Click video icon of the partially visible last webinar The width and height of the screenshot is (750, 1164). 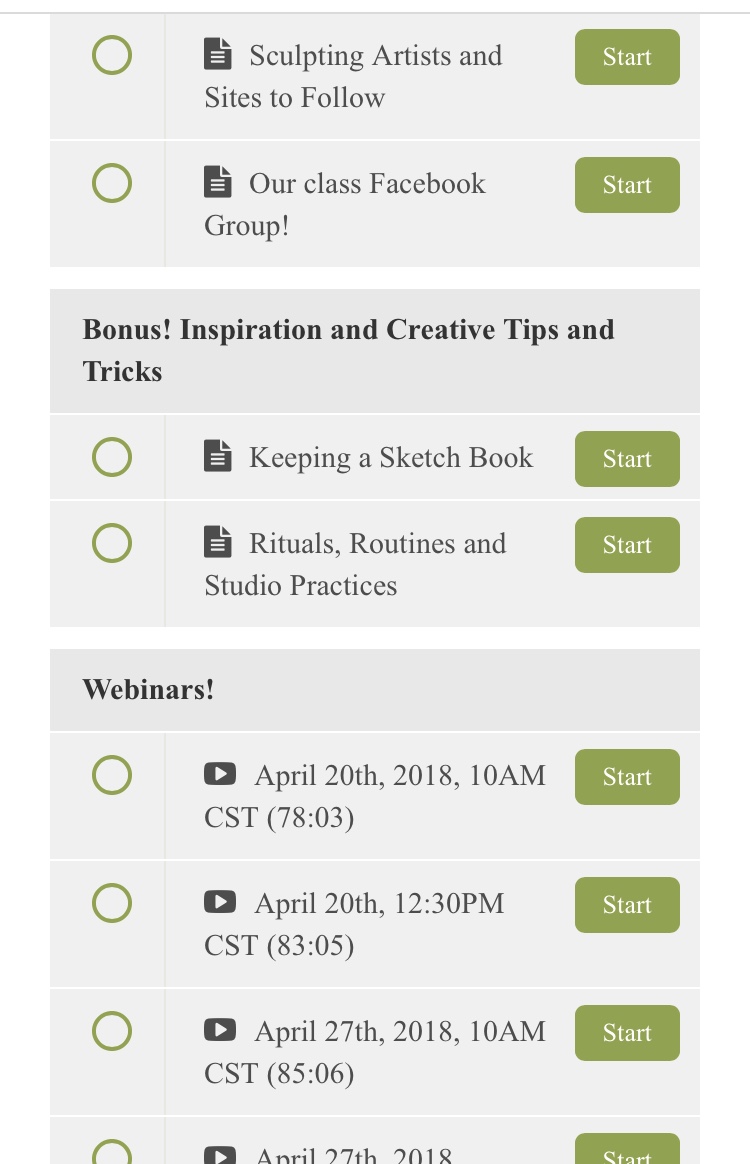click(220, 1155)
